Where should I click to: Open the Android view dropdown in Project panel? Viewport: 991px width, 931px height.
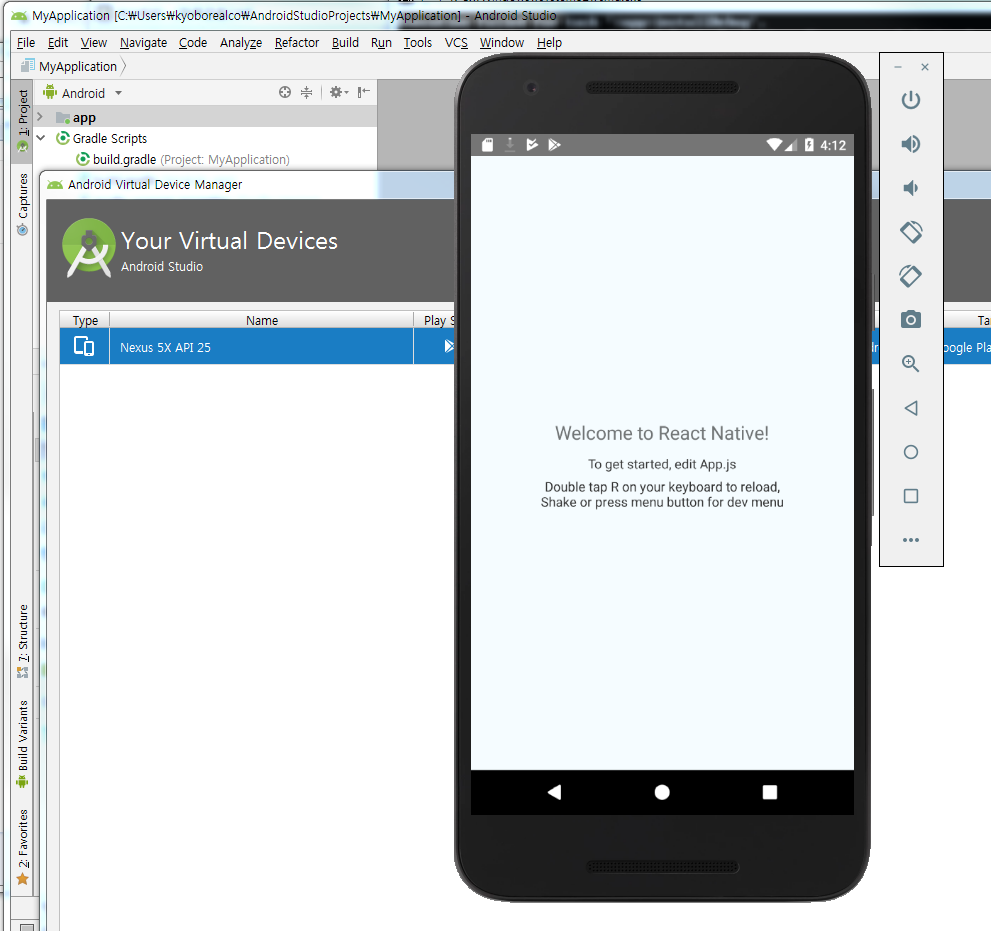pyautogui.click(x=83, y=93)
